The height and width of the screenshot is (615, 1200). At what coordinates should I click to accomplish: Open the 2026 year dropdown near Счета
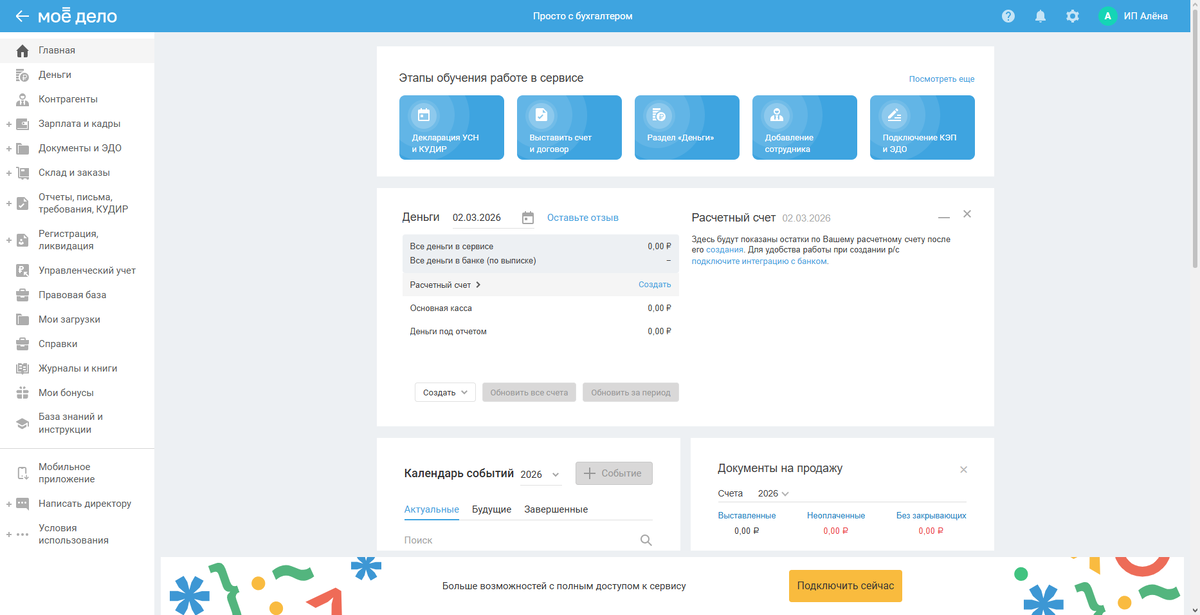point(773,494)
